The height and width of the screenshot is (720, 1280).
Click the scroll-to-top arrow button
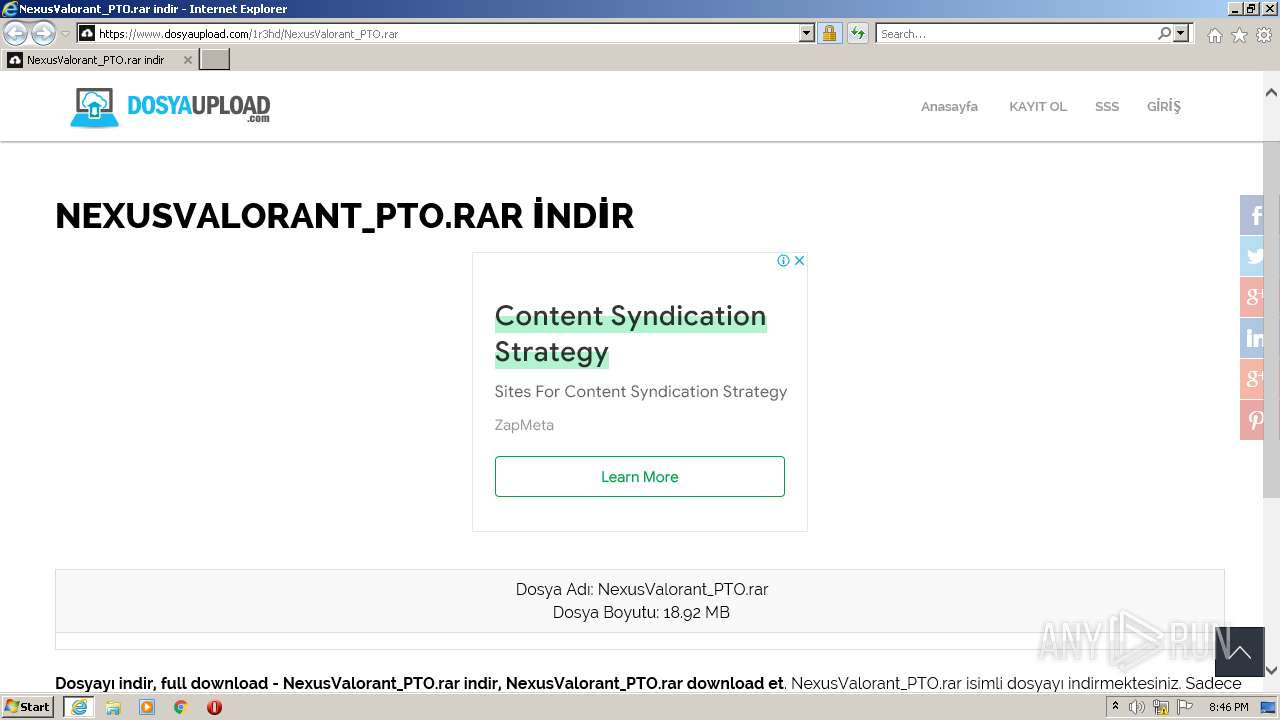[x=1239, y=652]
